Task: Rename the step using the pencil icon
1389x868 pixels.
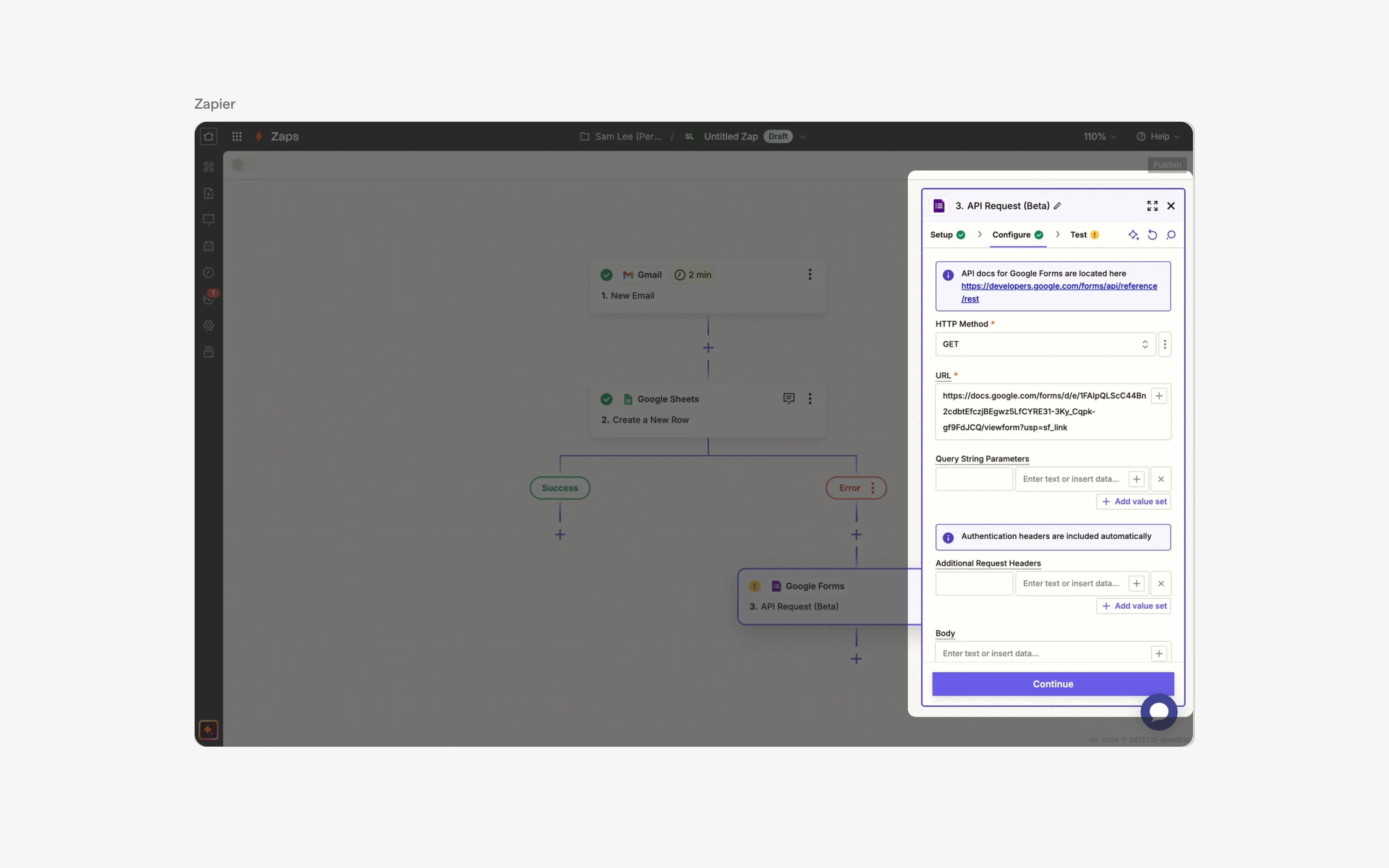Action: (x=1058, y=205)
